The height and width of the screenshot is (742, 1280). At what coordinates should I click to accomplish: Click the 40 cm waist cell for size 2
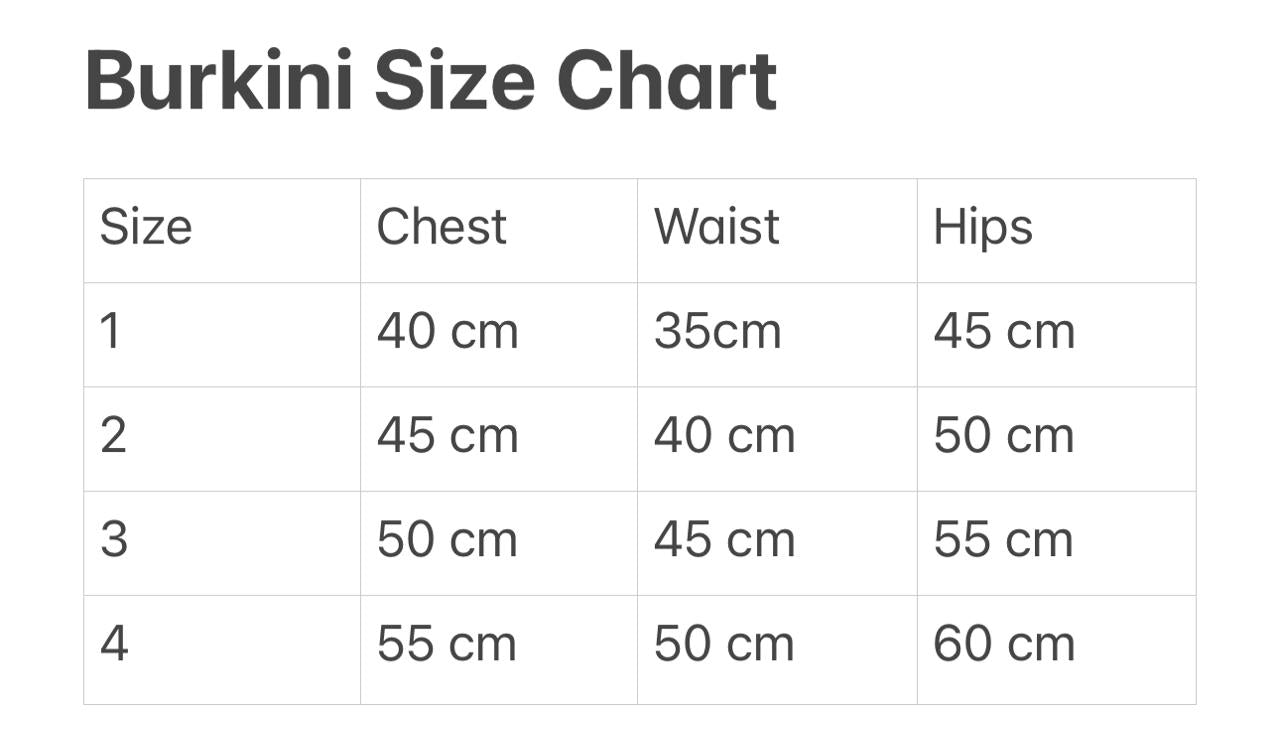tap(777, 439)
